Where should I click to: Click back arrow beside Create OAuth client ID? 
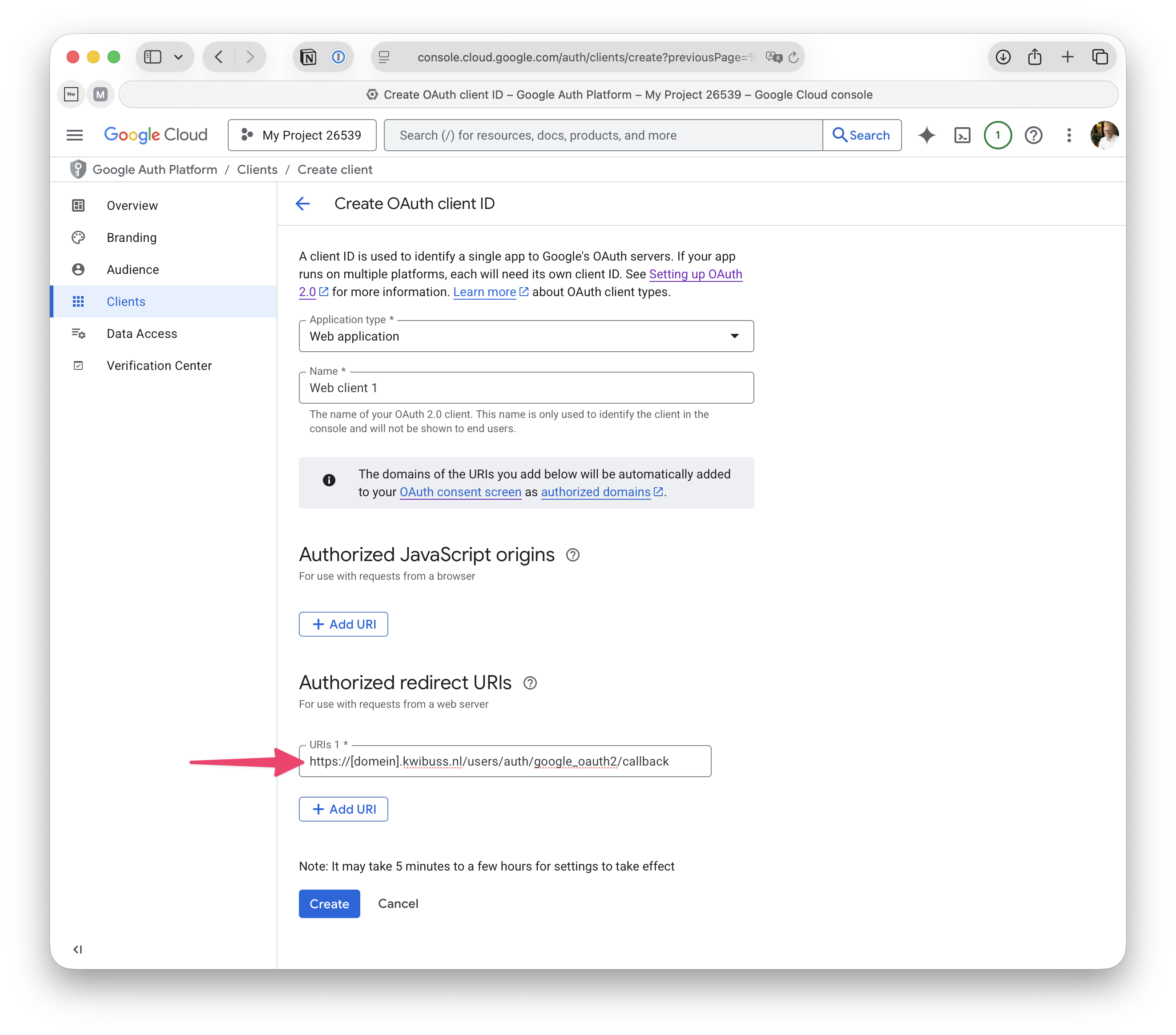coord(302,204)
